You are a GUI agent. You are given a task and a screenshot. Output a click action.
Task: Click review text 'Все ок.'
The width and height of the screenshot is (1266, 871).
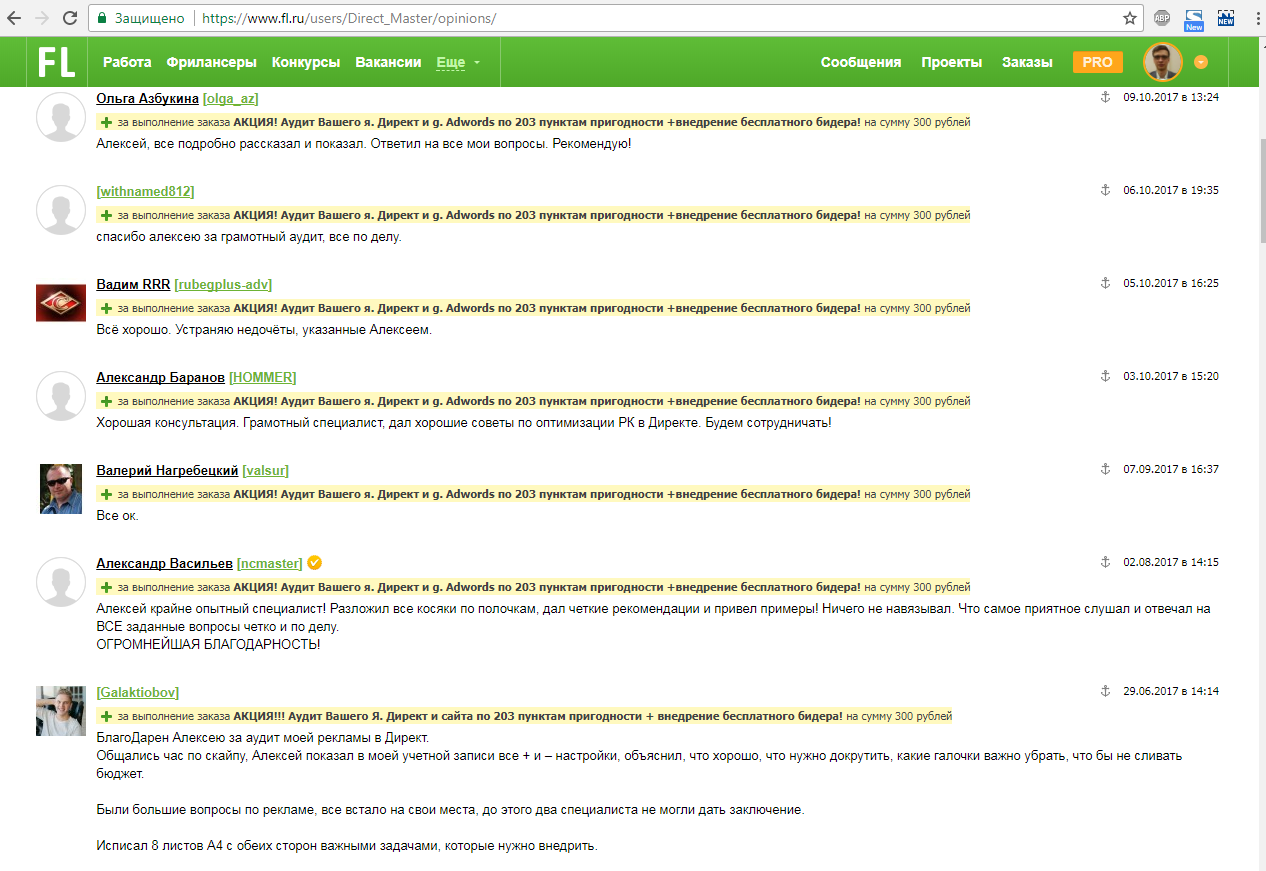point(117,516)
